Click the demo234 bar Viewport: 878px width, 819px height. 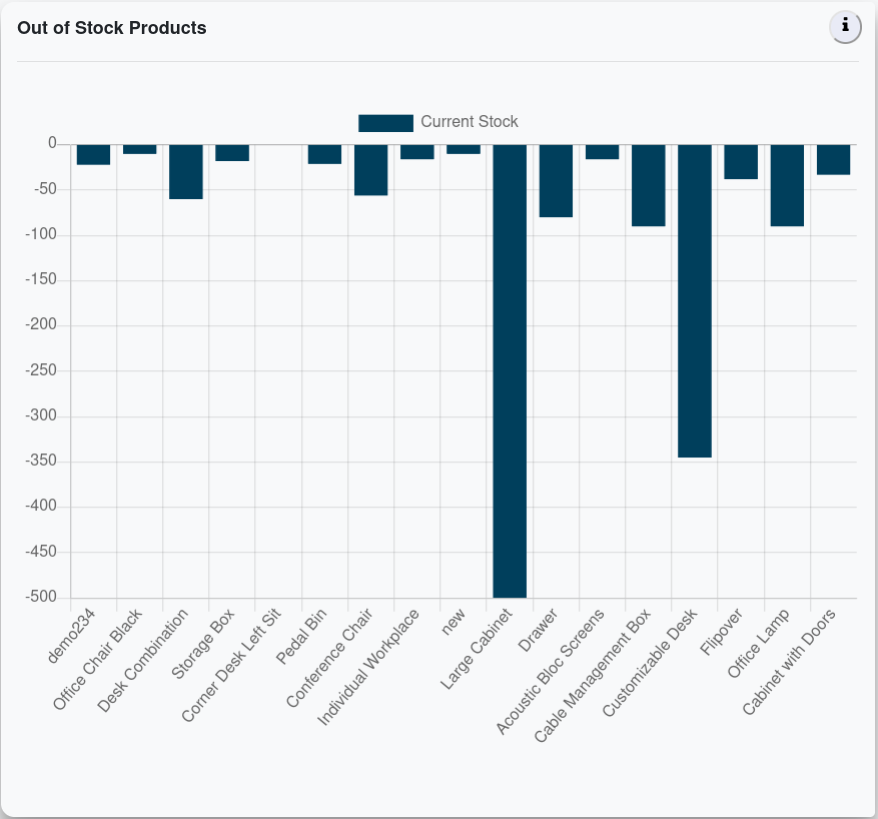(94, 155)
